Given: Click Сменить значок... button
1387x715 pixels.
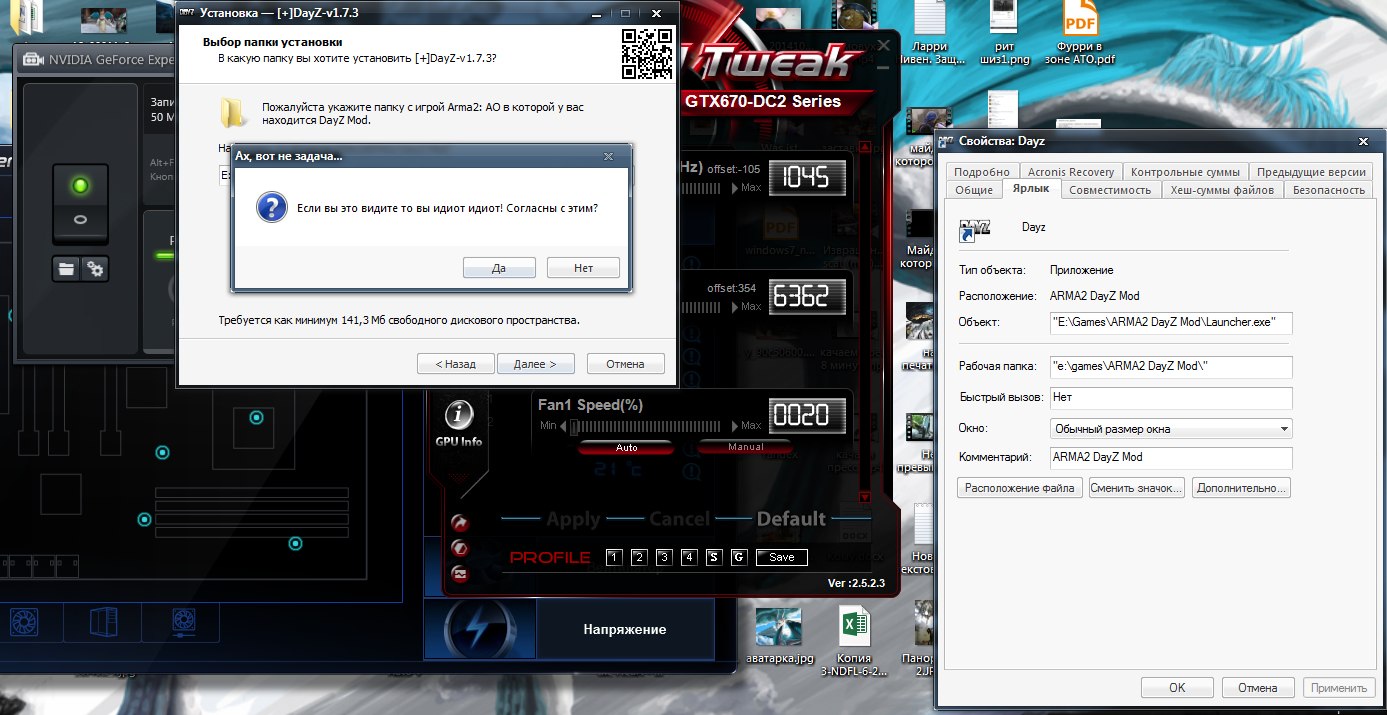Looking at the screenshot, I should [x=1136, y=488].
